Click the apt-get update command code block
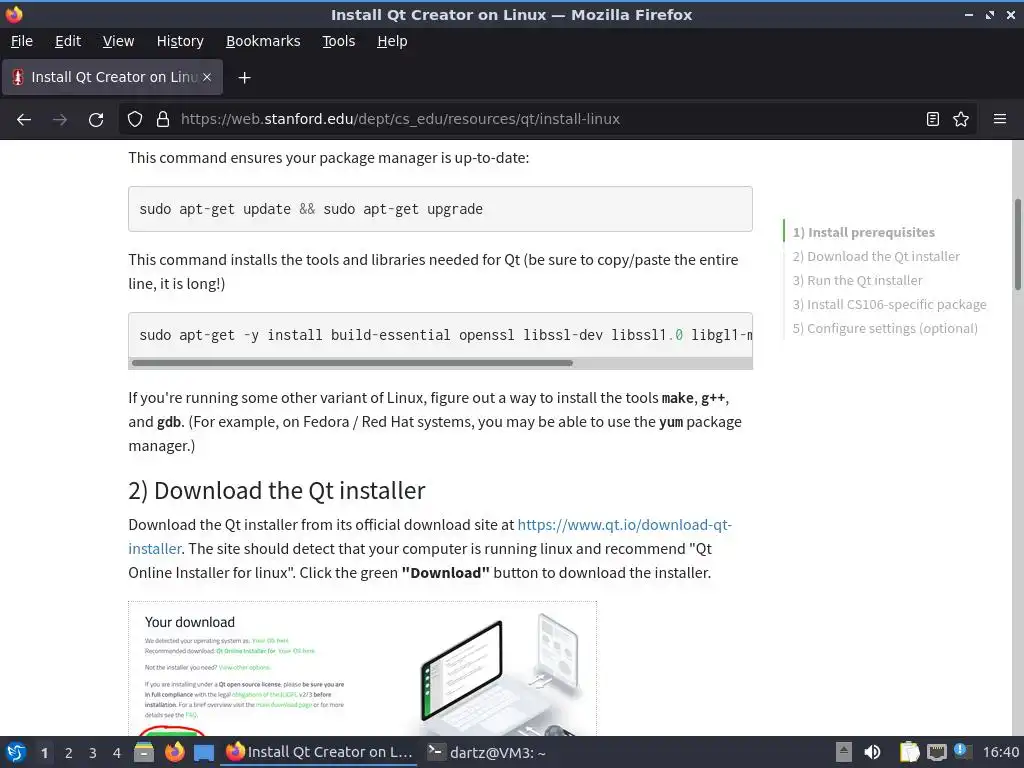 (440, 209)
